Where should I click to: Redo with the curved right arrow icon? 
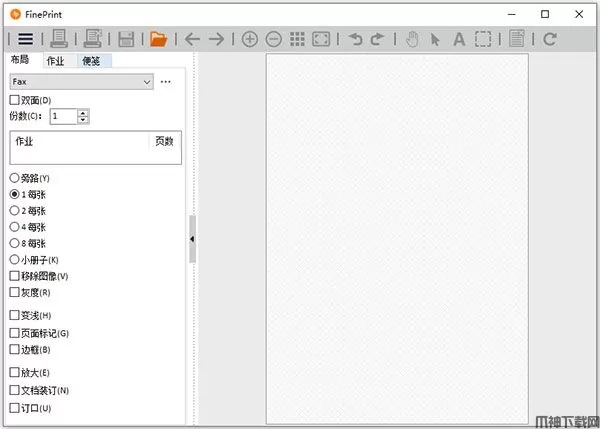377,39
